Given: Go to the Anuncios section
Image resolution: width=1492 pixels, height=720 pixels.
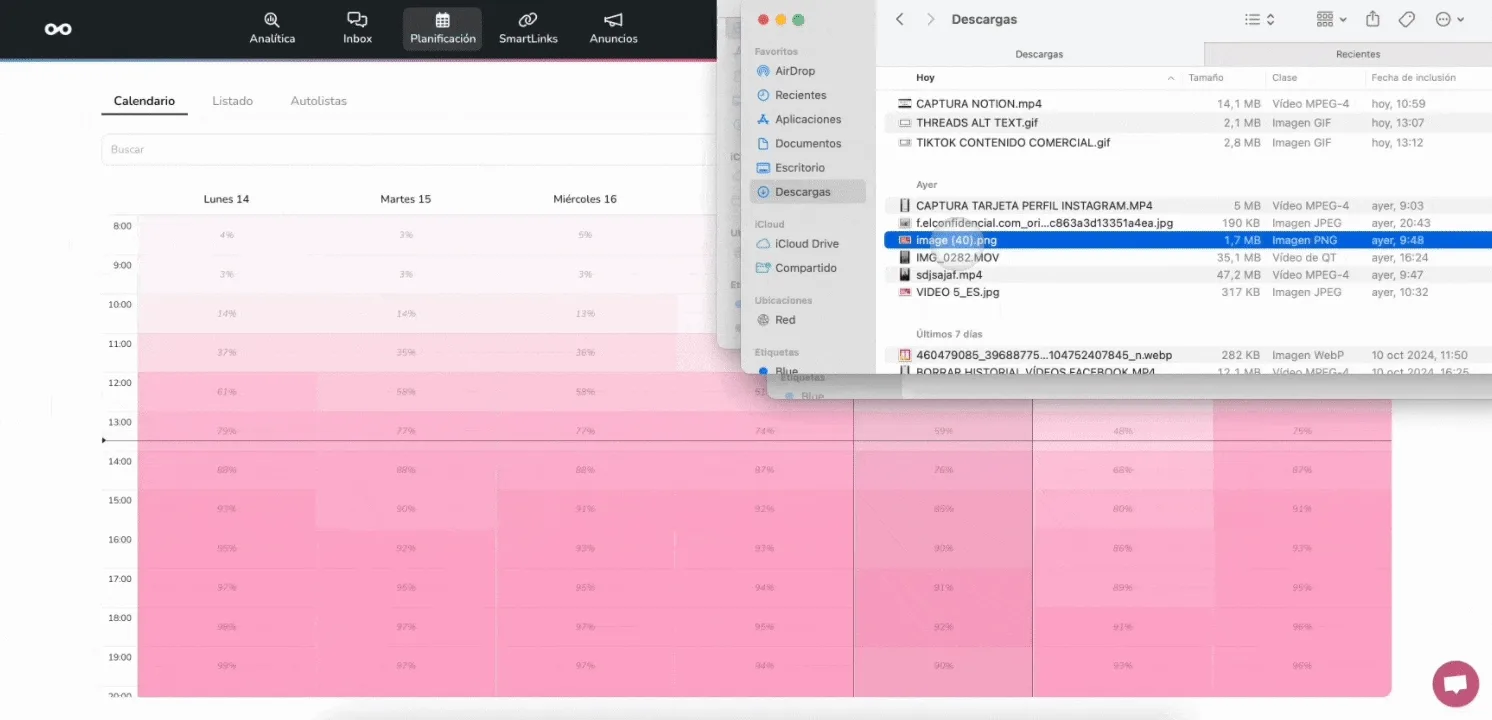Looking at the screenshot, I should click(x=613, y=28).
